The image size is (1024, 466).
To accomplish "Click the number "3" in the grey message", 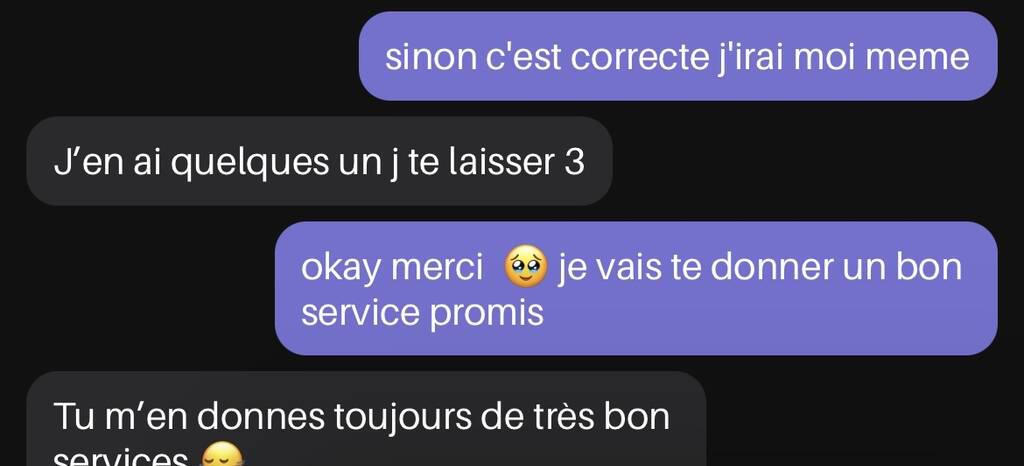I will click(x=573, y=163).
